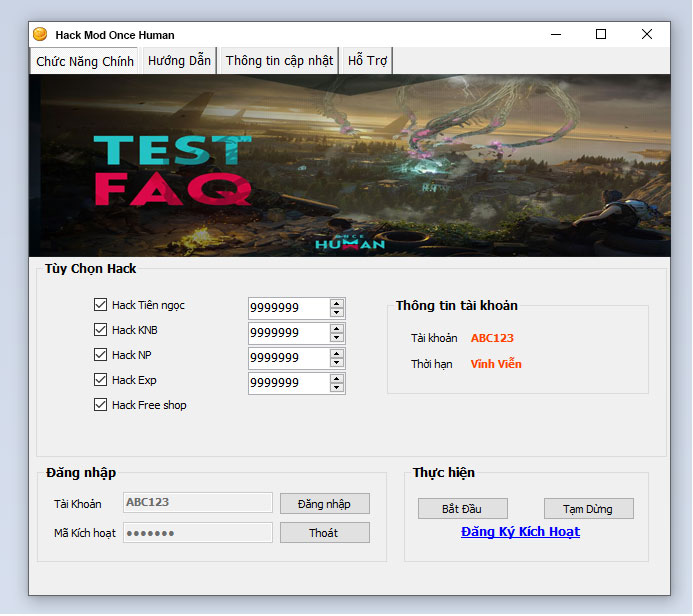Screen dimensions: 693x616
Task: Uncheck the Hack Tiên ngọc checkbox
Action: (x=100, y=304)
